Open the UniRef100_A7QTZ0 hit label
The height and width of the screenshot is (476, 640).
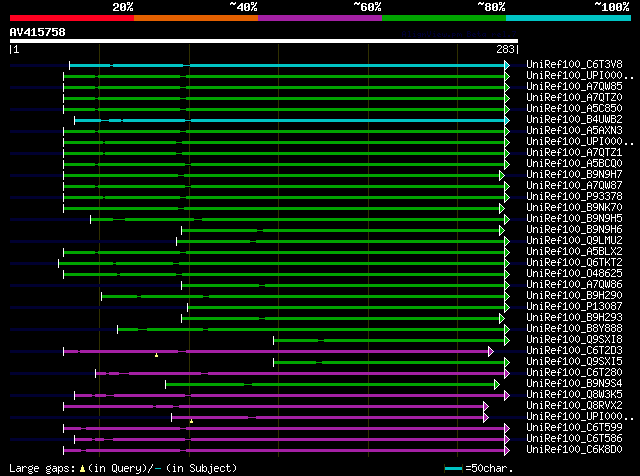click(574, 97)
